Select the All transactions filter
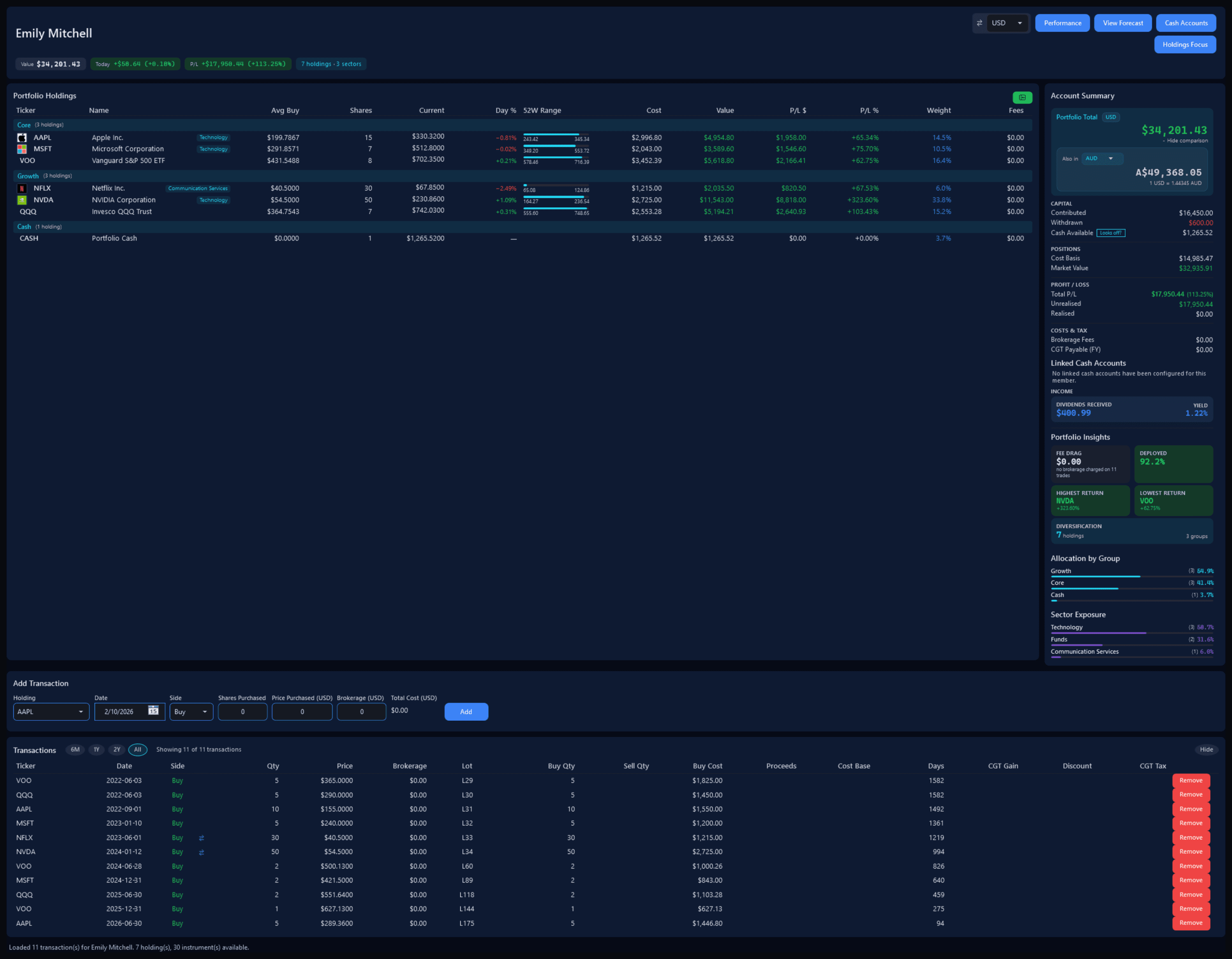The image size is (1232, 959). (138, 750)
